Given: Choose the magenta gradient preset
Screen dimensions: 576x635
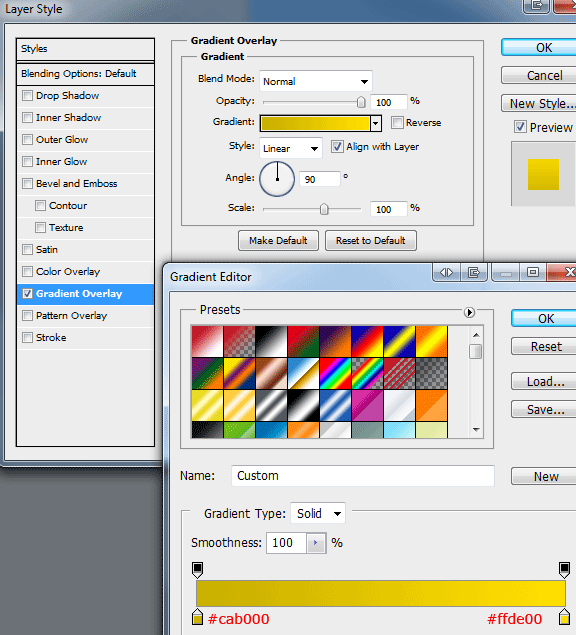Looking at the screenshot, I should coord(367,405).
